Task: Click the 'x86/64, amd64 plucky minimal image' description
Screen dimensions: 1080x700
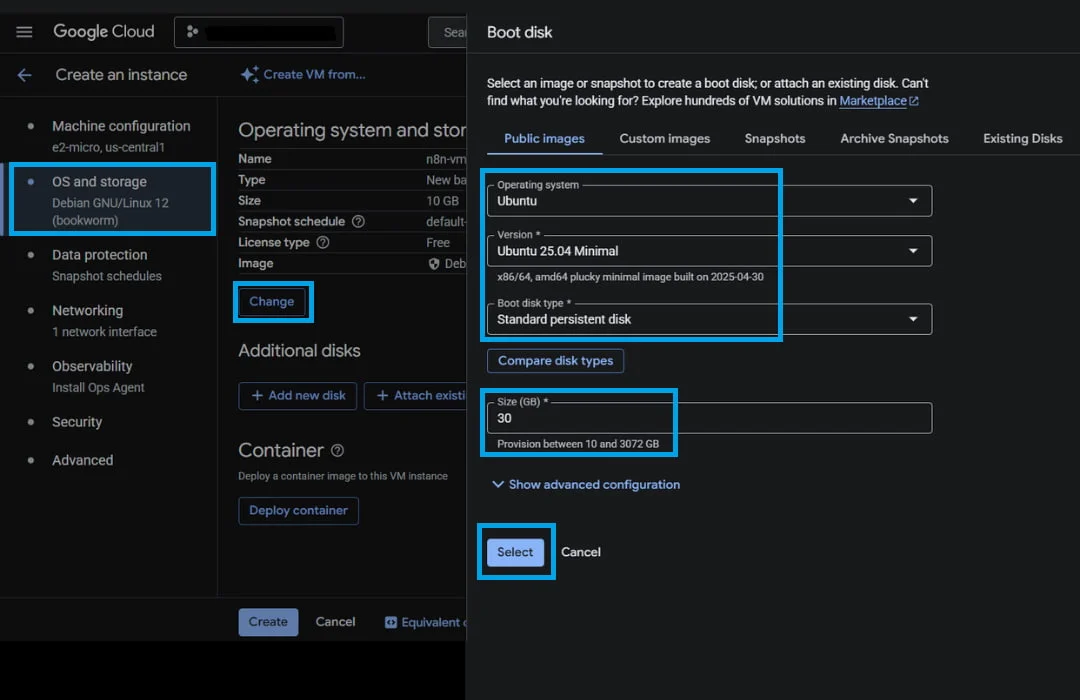Action: pos(630,277)
